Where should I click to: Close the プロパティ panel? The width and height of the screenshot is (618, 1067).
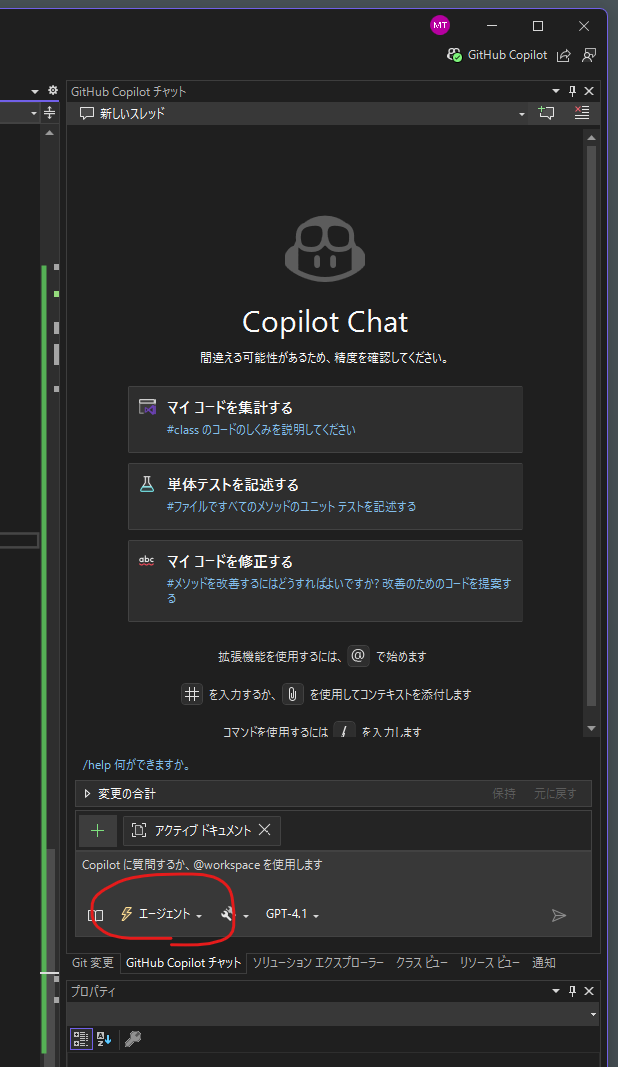(x=589, y=991)
